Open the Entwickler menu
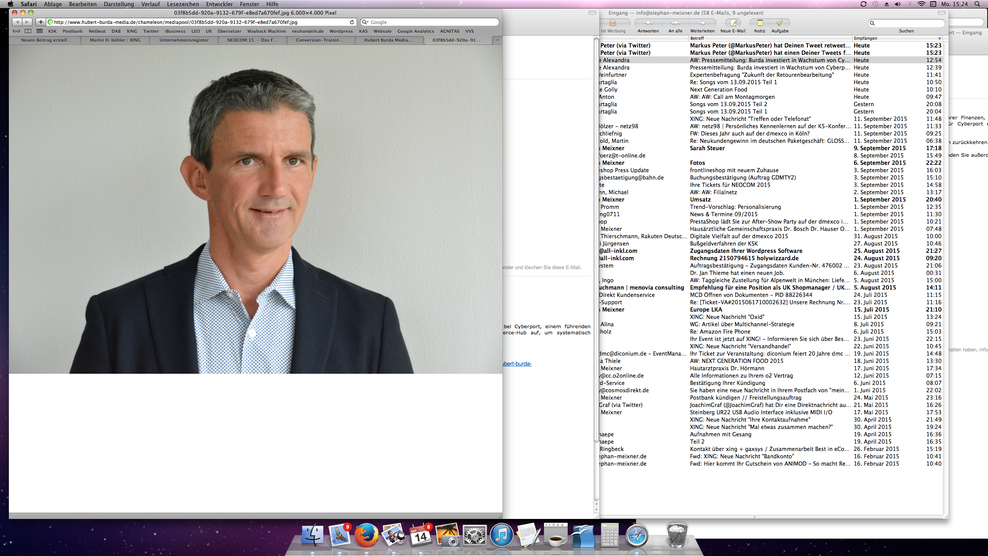This screenshot has height=556, width=988. click(219, 4)
